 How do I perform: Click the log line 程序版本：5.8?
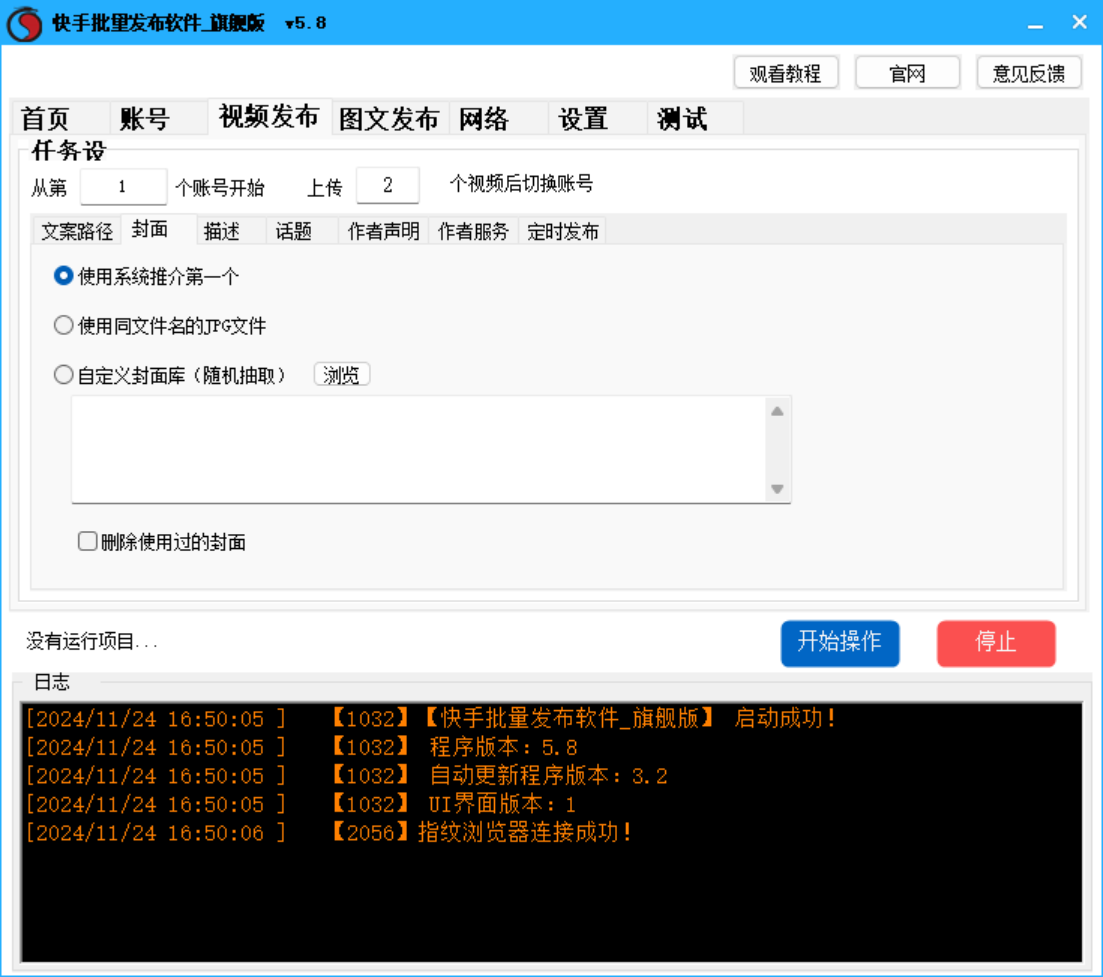pos(302,747)
